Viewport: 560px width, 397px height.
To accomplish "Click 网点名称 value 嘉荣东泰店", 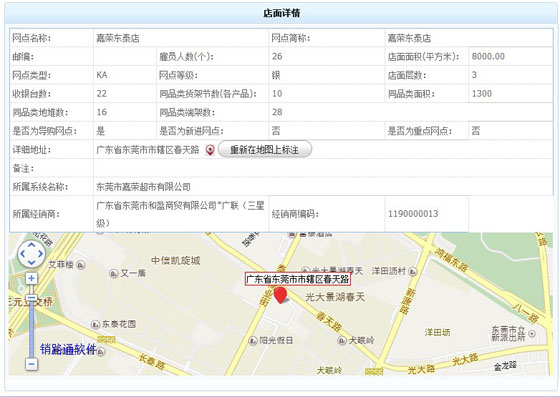I will tap(118, 38).
